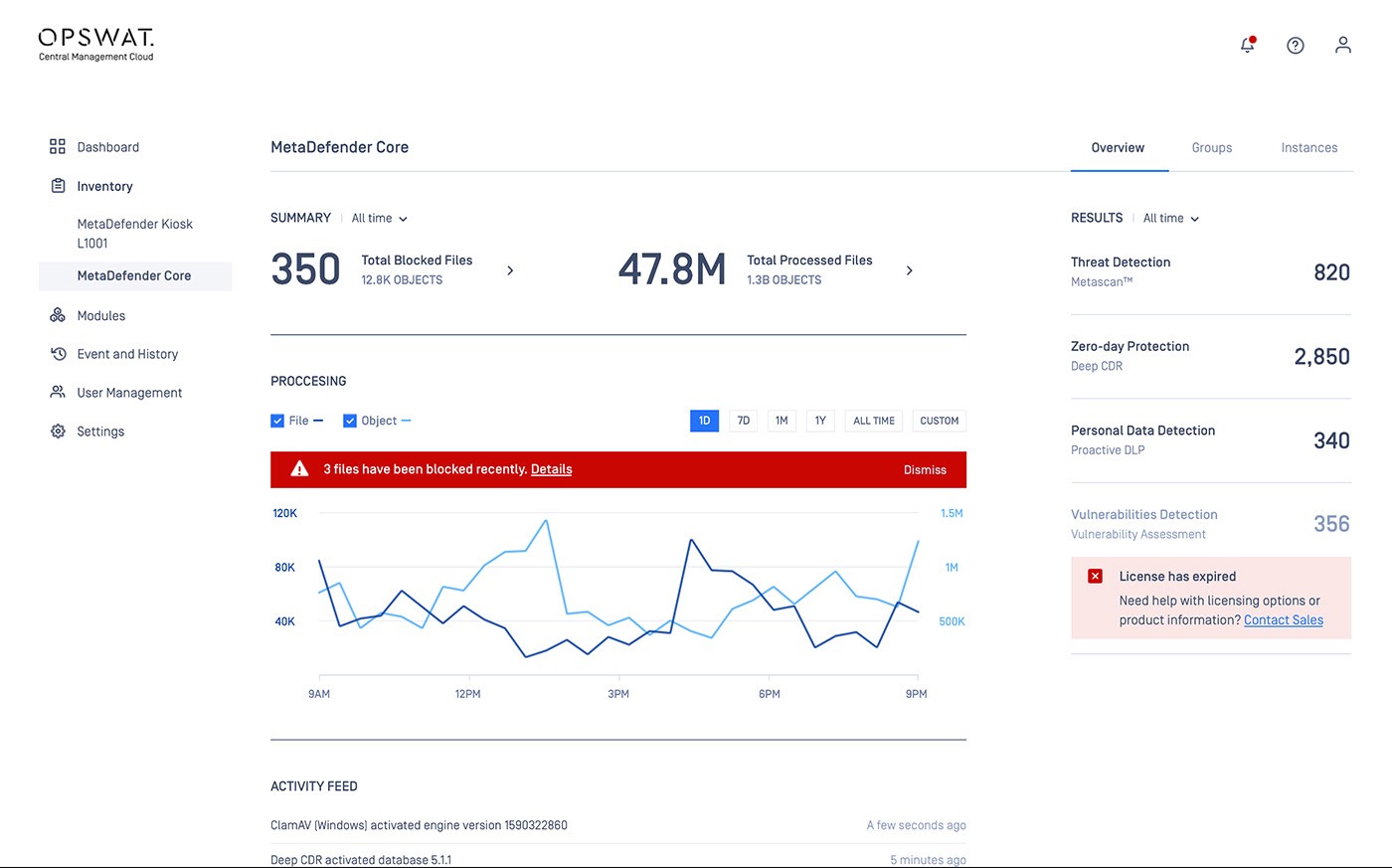Click the A few seconds ago timestamp
Screen dimensions: 1392x868
[916, 825]
